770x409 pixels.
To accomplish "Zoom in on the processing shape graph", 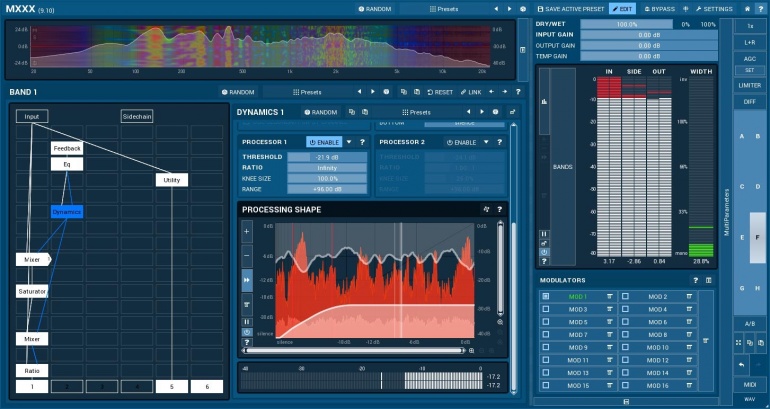I will [x=247, y=231].
